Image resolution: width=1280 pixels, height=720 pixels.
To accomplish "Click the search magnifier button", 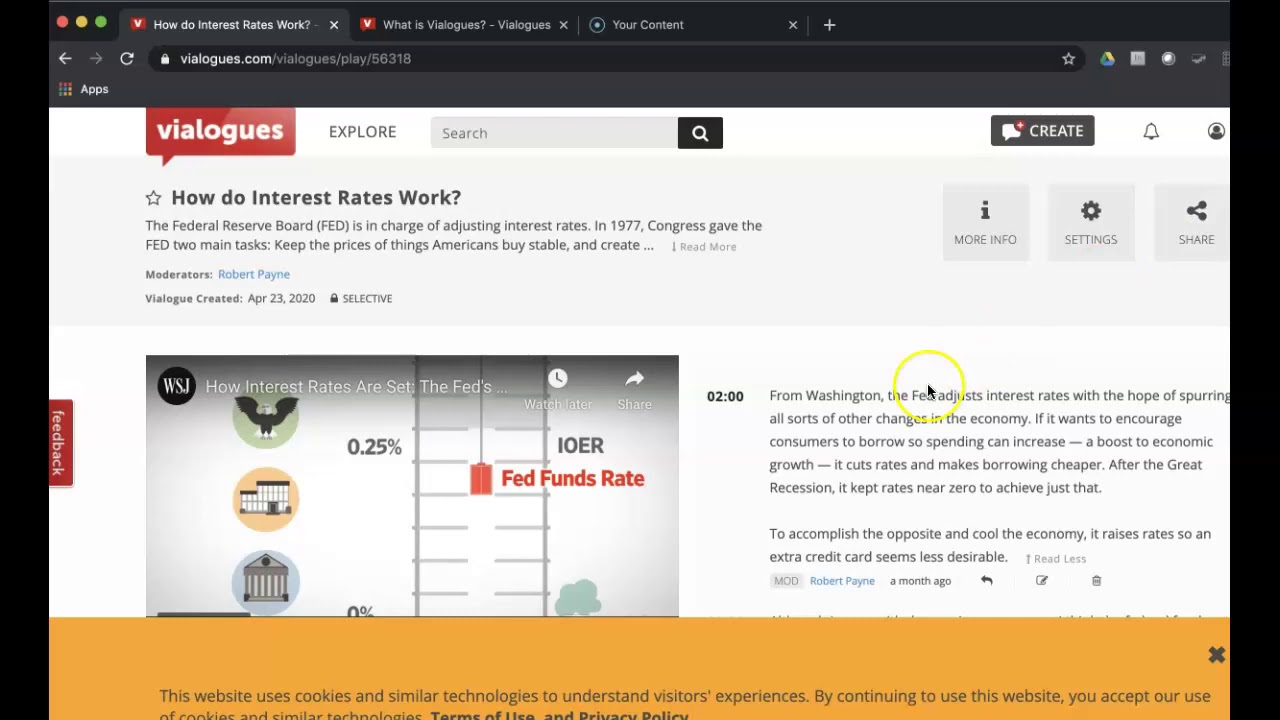I will coord(700,133).
